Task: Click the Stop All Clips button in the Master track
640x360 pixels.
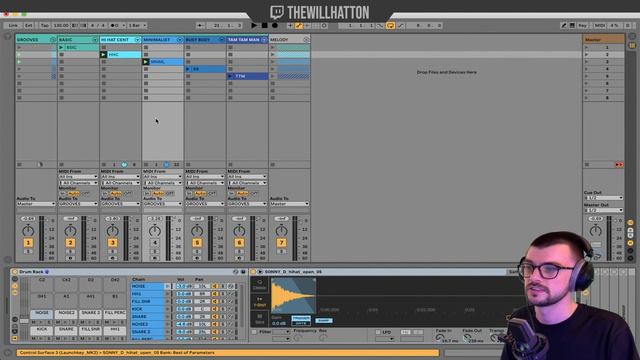Action: (587, 164)
